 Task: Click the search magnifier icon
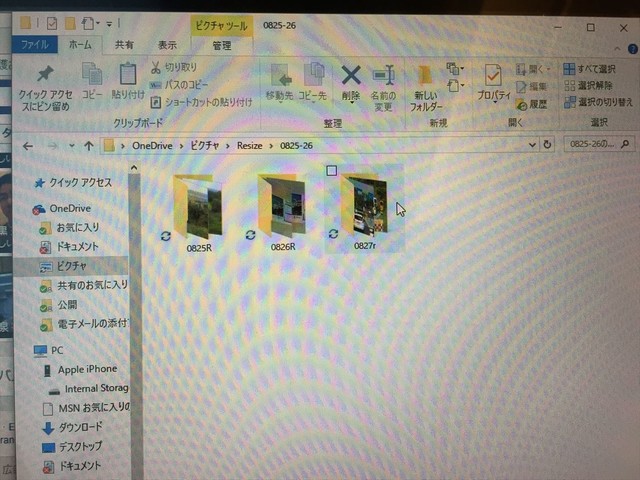click(x=625, y=144)
